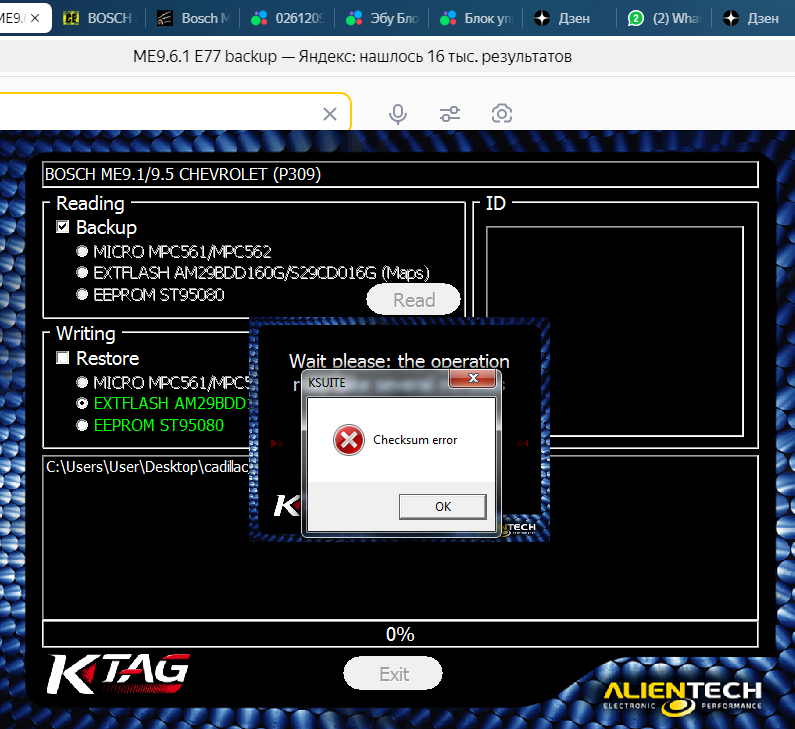Click the 0% progress bar
This screenshot has width=795, height=729.
400,634
